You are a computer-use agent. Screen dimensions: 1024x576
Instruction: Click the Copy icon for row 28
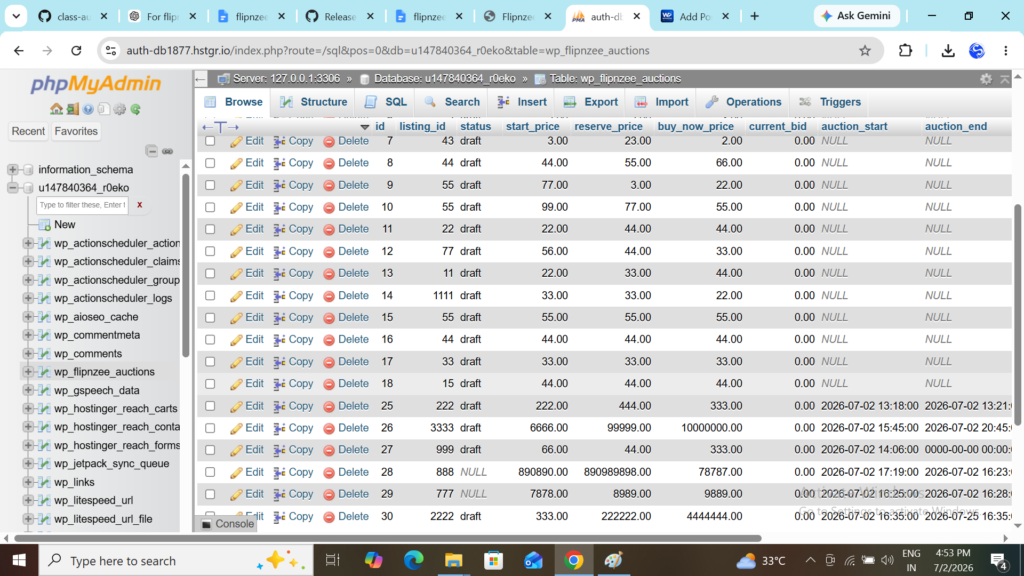pyautogui.click(x=280, y=472)
